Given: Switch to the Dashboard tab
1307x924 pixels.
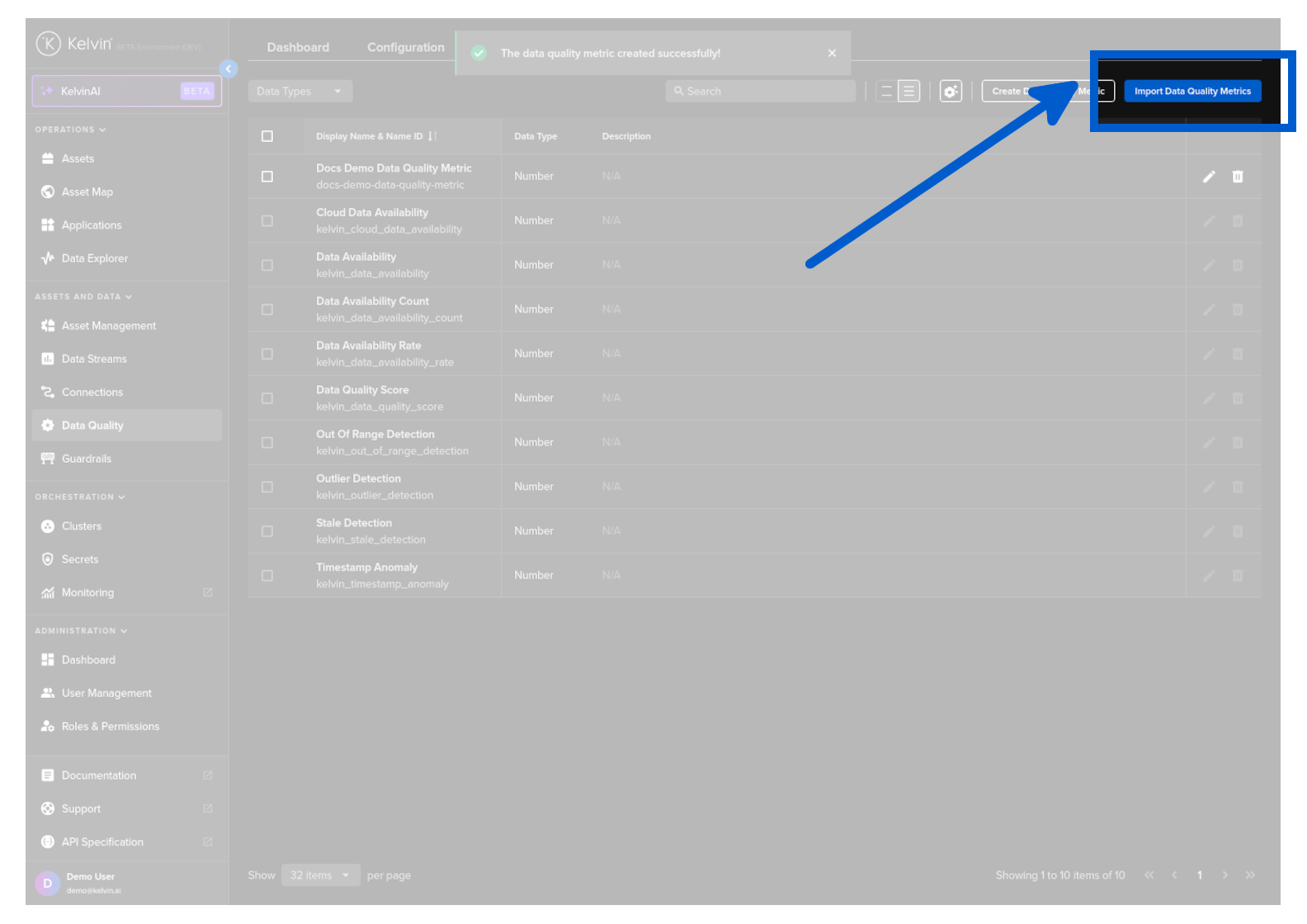Looking at the screenshot, I should tap(298, 48).
